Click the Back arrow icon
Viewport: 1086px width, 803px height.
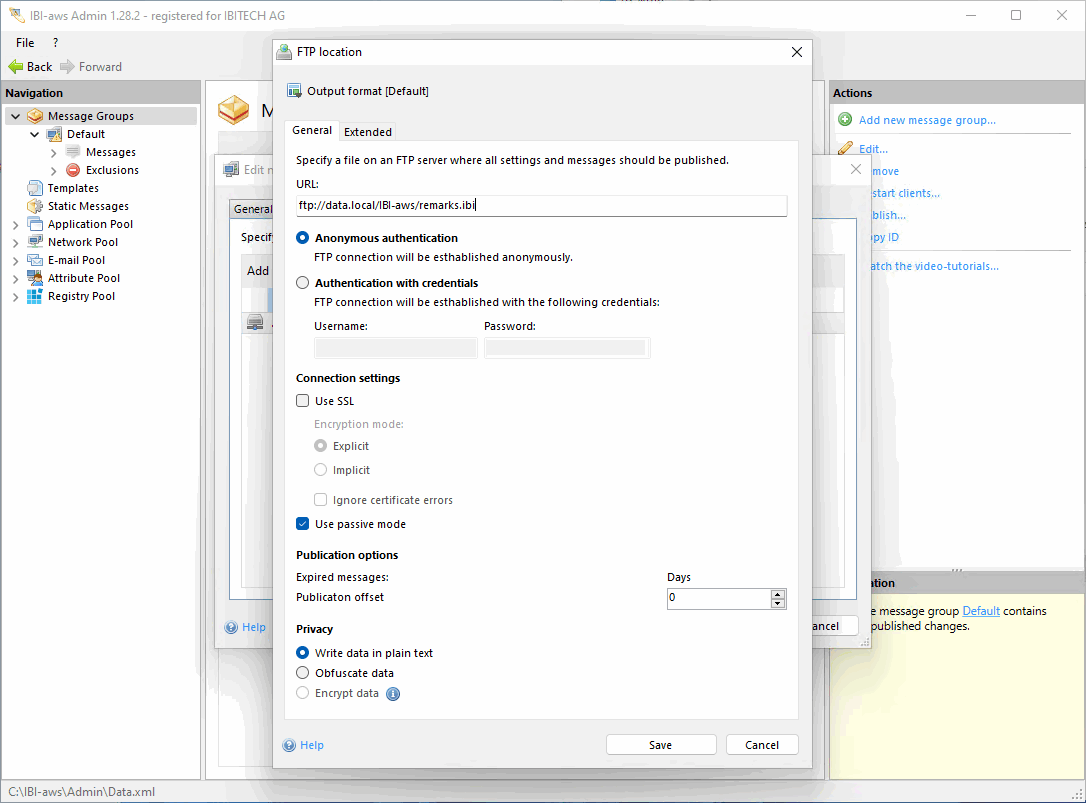tap(15, 67)
